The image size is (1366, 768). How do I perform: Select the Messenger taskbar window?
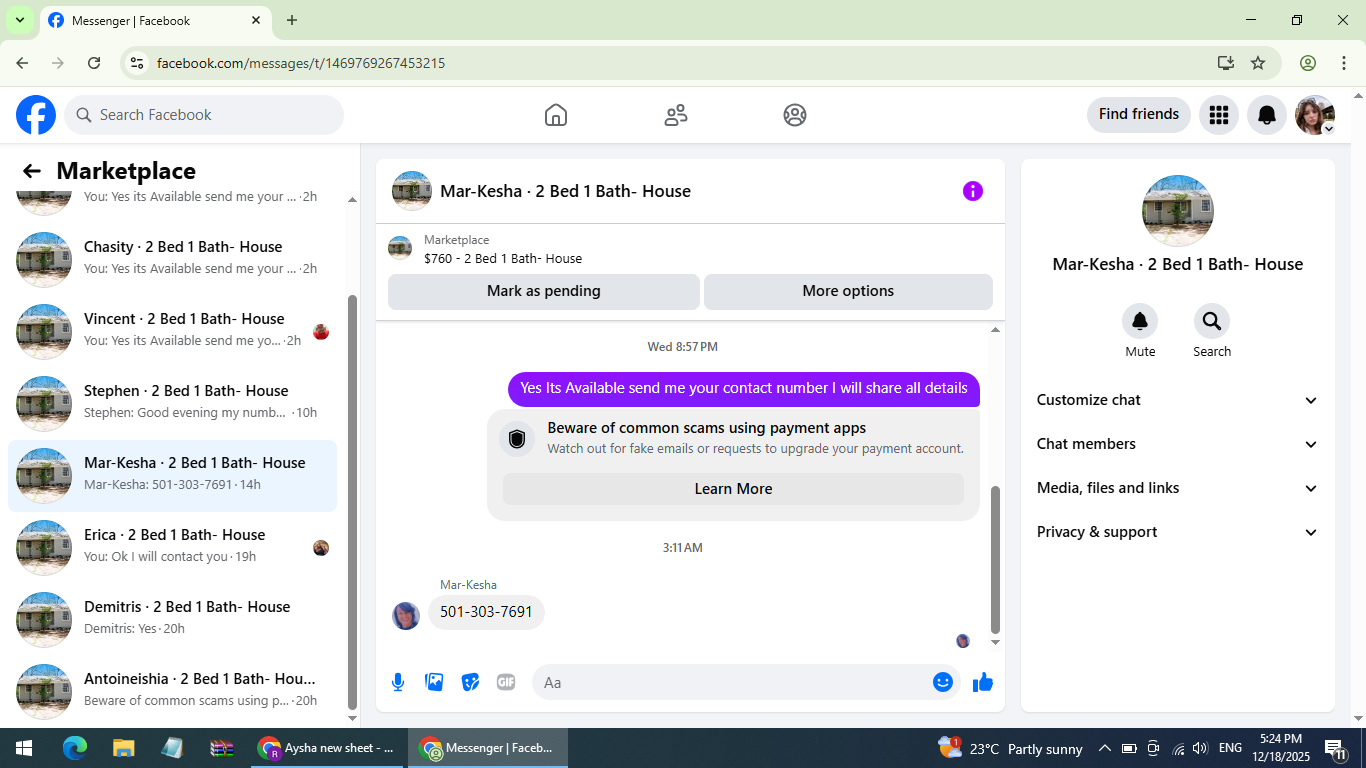coord(487,748)
